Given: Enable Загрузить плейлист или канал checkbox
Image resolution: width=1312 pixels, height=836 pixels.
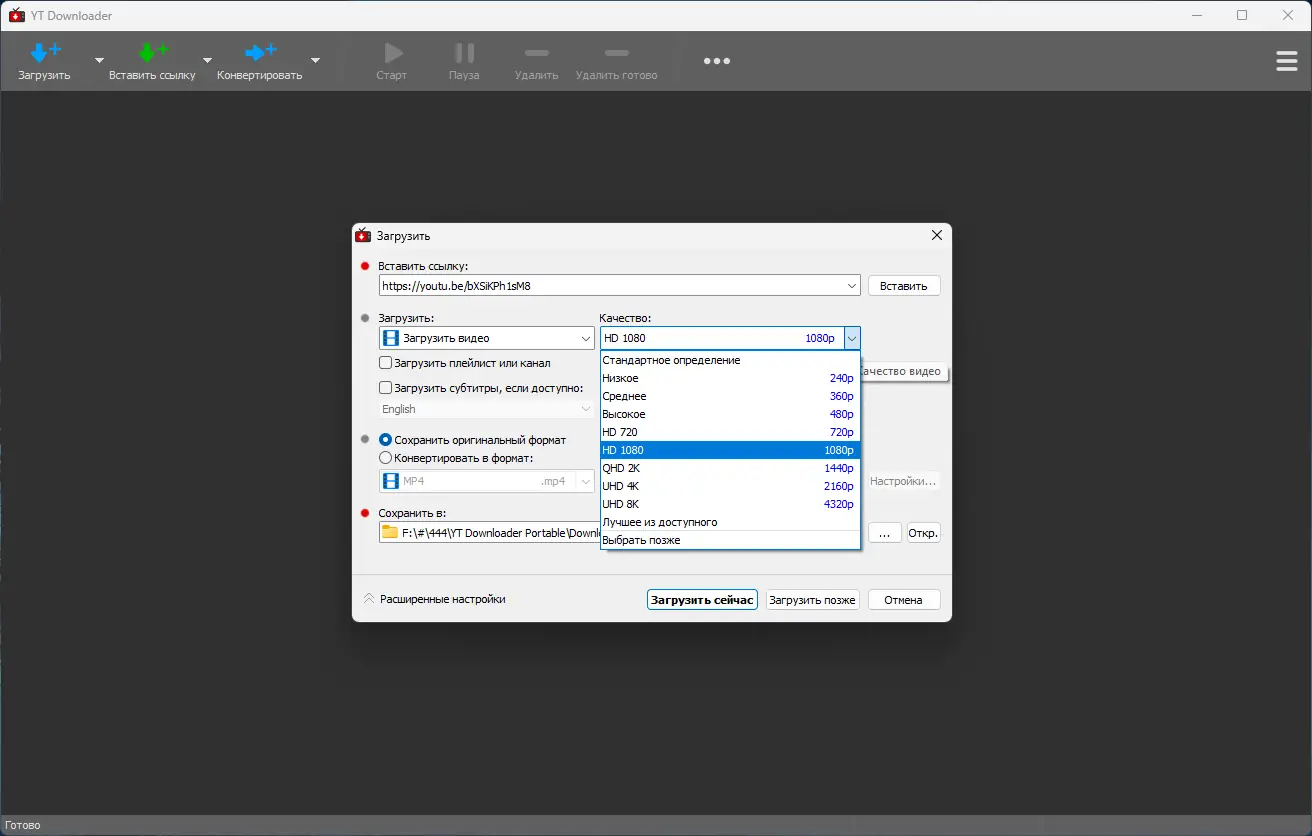Looking at the screenshot, I should pos(386,363).
